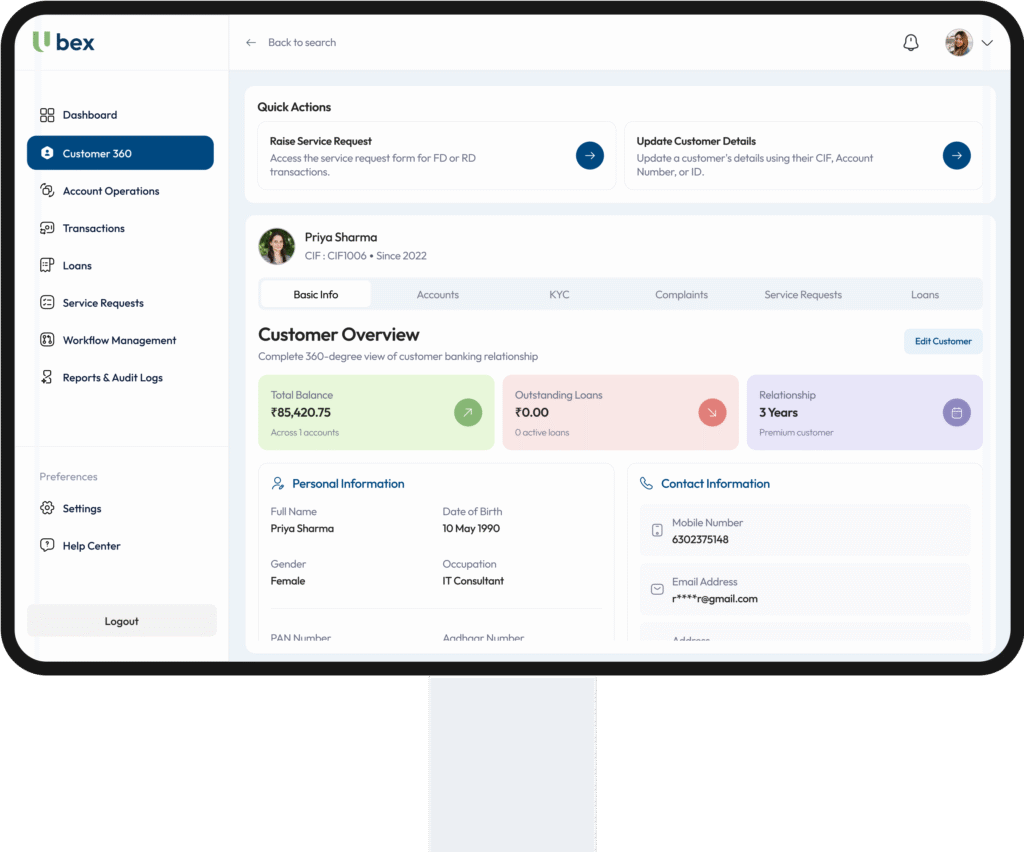Click the Edit Customer button
The width and height of the screenshot is (1024, 852).
[942, 341]
